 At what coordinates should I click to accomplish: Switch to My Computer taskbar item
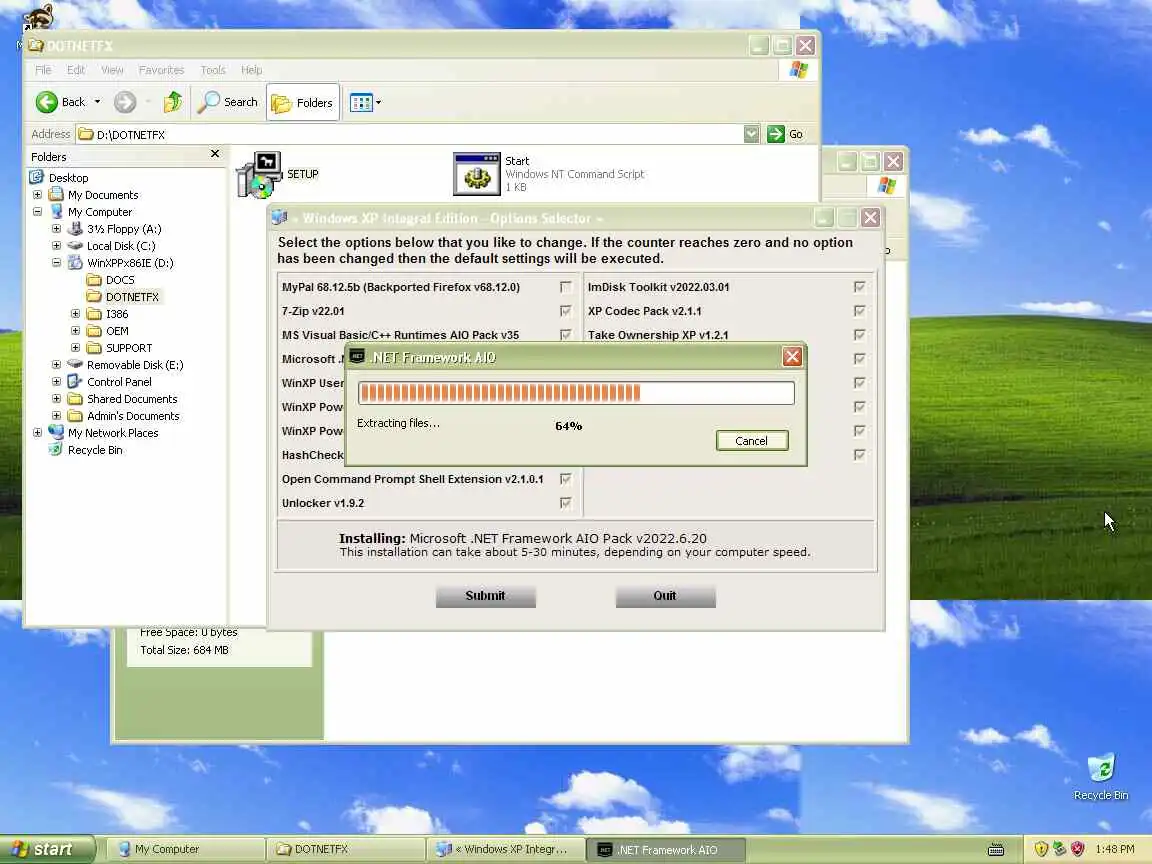(x=187, y=849)
